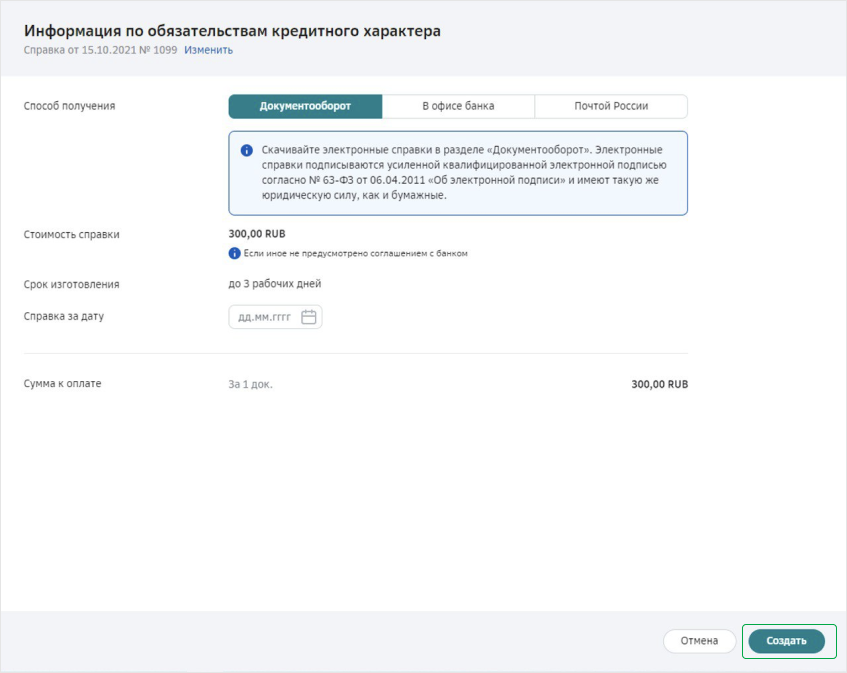Click the "Сумма к оплате" label

tap(62, 383)
